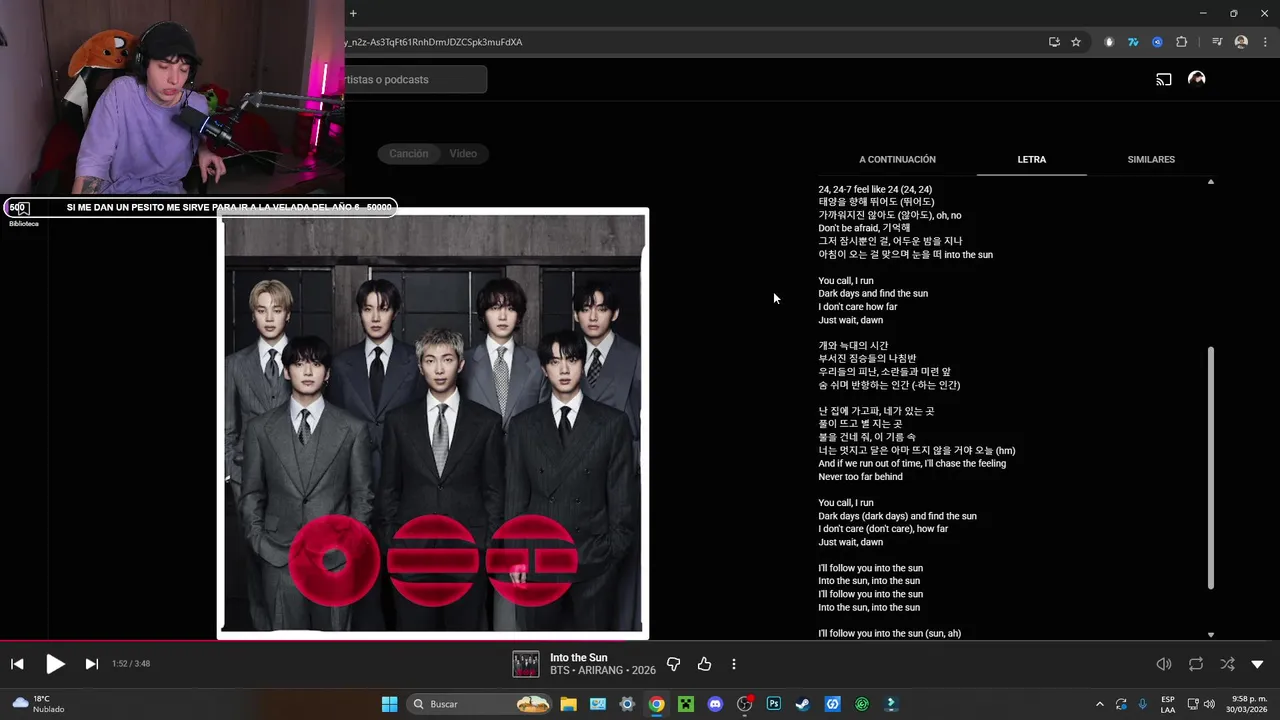This screenshot has width=1280, height=720.
Task: Launch Minecraft from the taskbar
Action: click(686, 704)
